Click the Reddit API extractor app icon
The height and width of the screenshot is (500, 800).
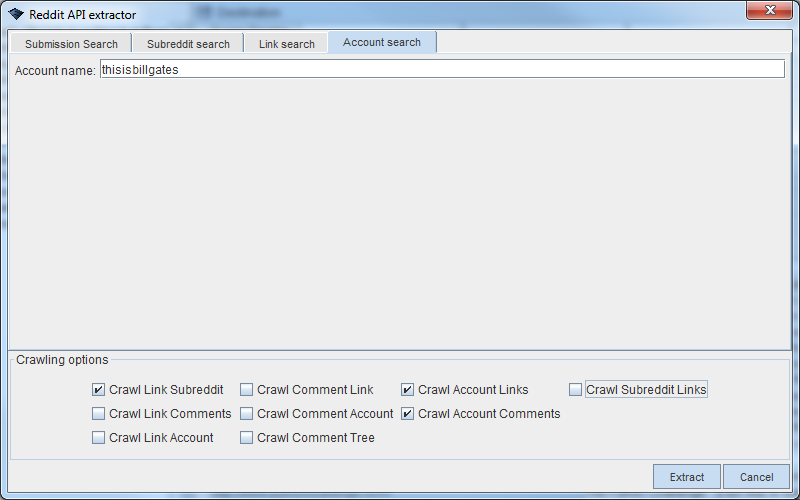coord(16,15)
